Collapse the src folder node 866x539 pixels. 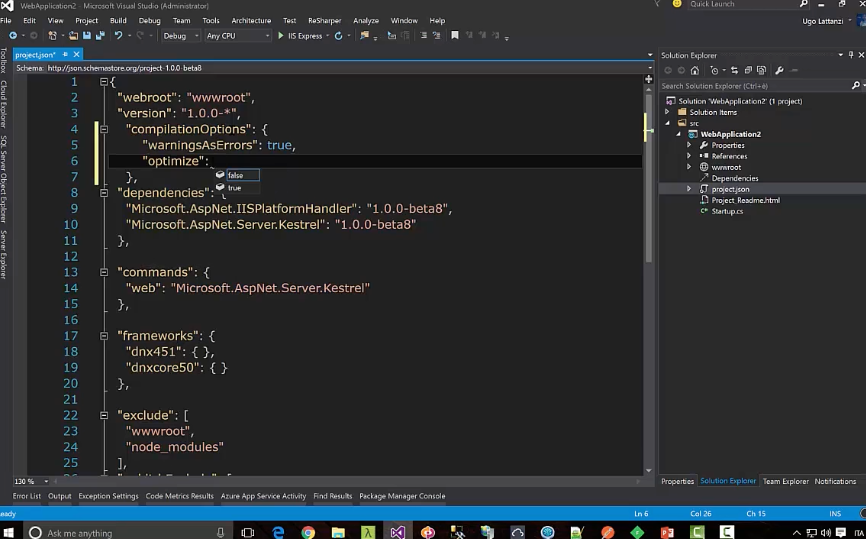(667, 123)
